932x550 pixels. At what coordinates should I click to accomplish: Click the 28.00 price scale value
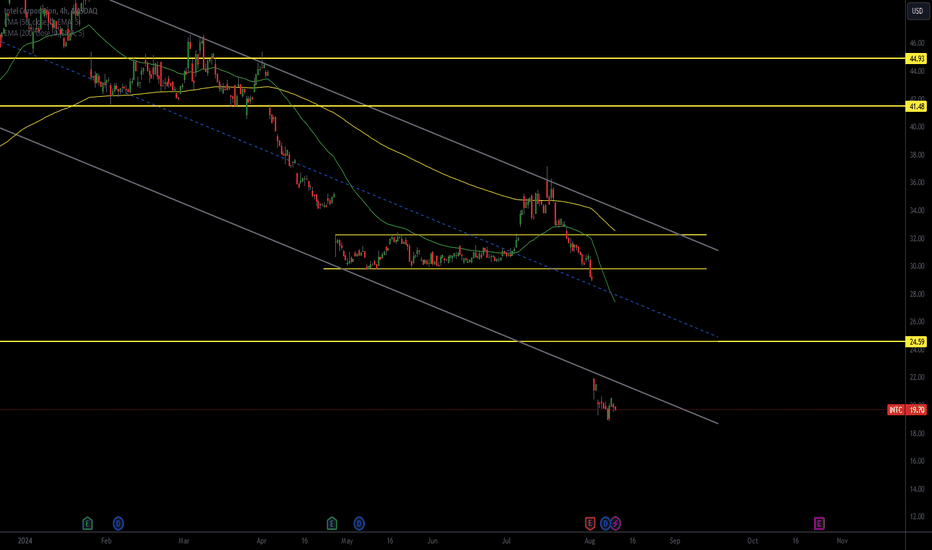[917, 294]
